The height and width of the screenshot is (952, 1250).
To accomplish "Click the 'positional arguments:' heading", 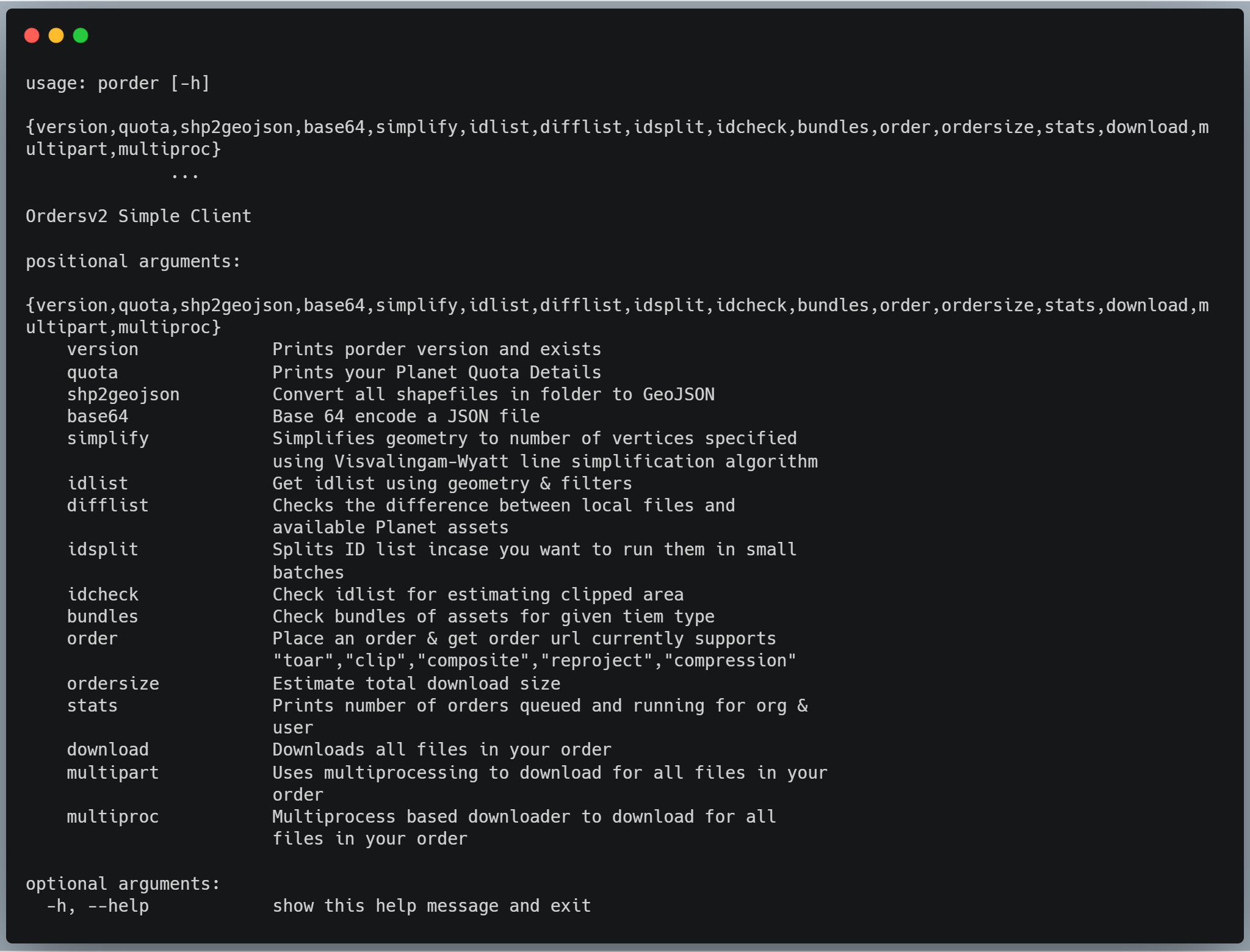I will tap(133, 262).
